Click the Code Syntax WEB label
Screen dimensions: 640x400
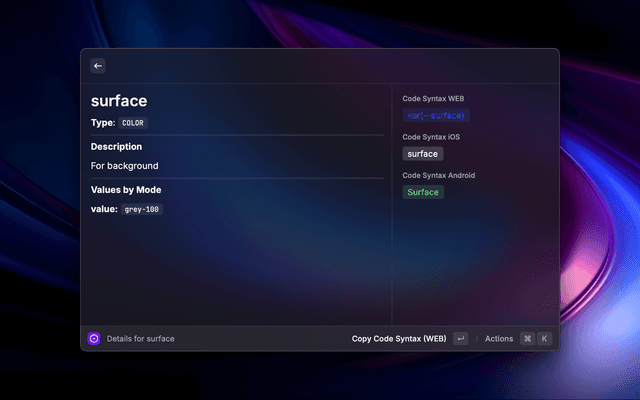tap(433, 99)
